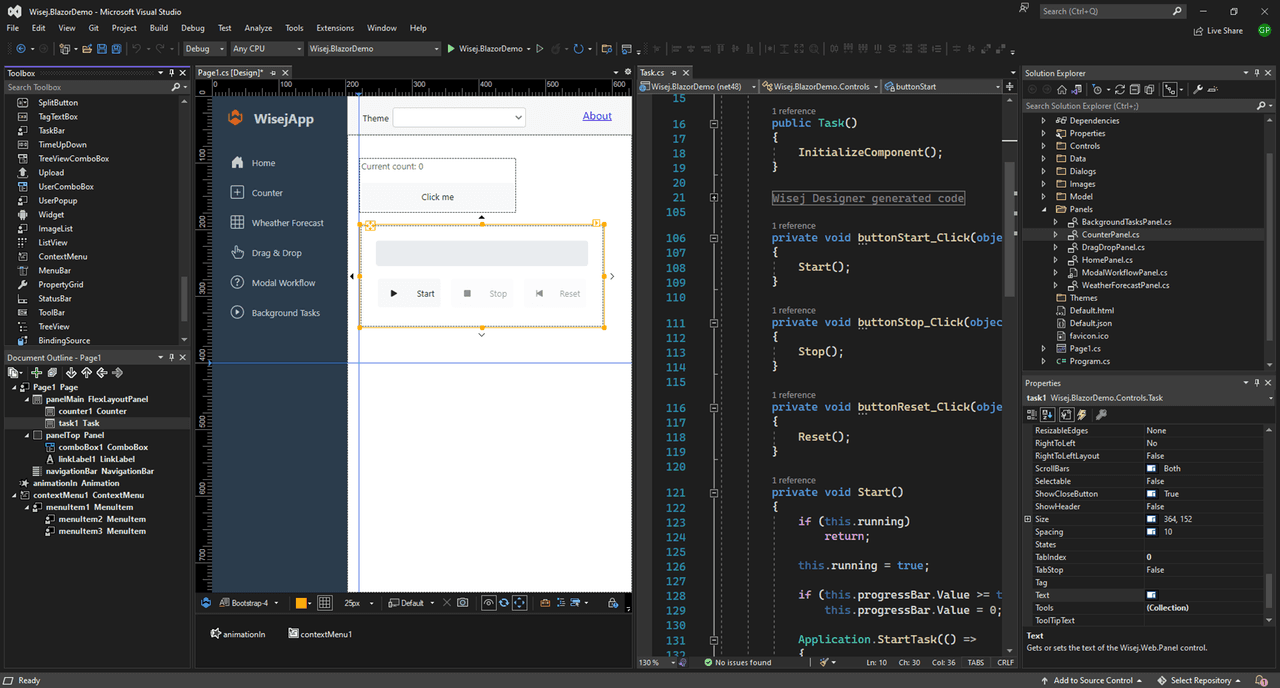Click the Home icon in WisejApp navigation

(237, 162)
